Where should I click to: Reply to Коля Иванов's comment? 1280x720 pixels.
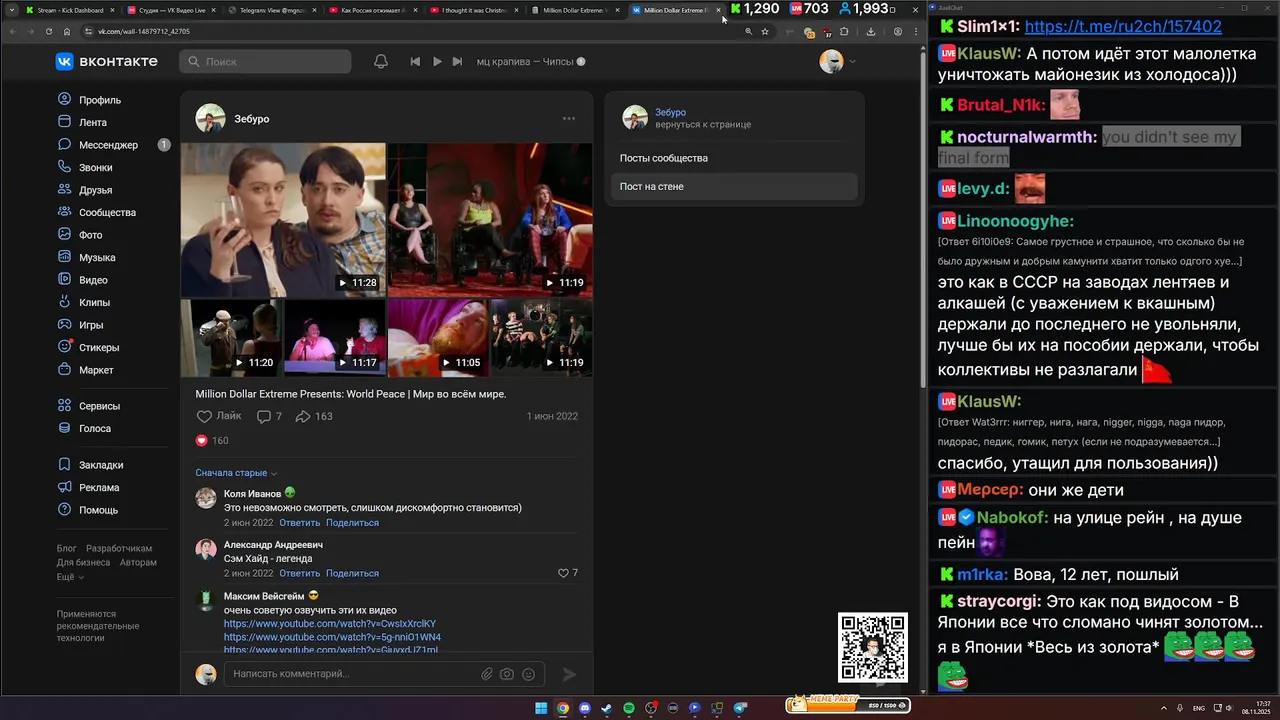pyautogui.click(x=299, y=523)
